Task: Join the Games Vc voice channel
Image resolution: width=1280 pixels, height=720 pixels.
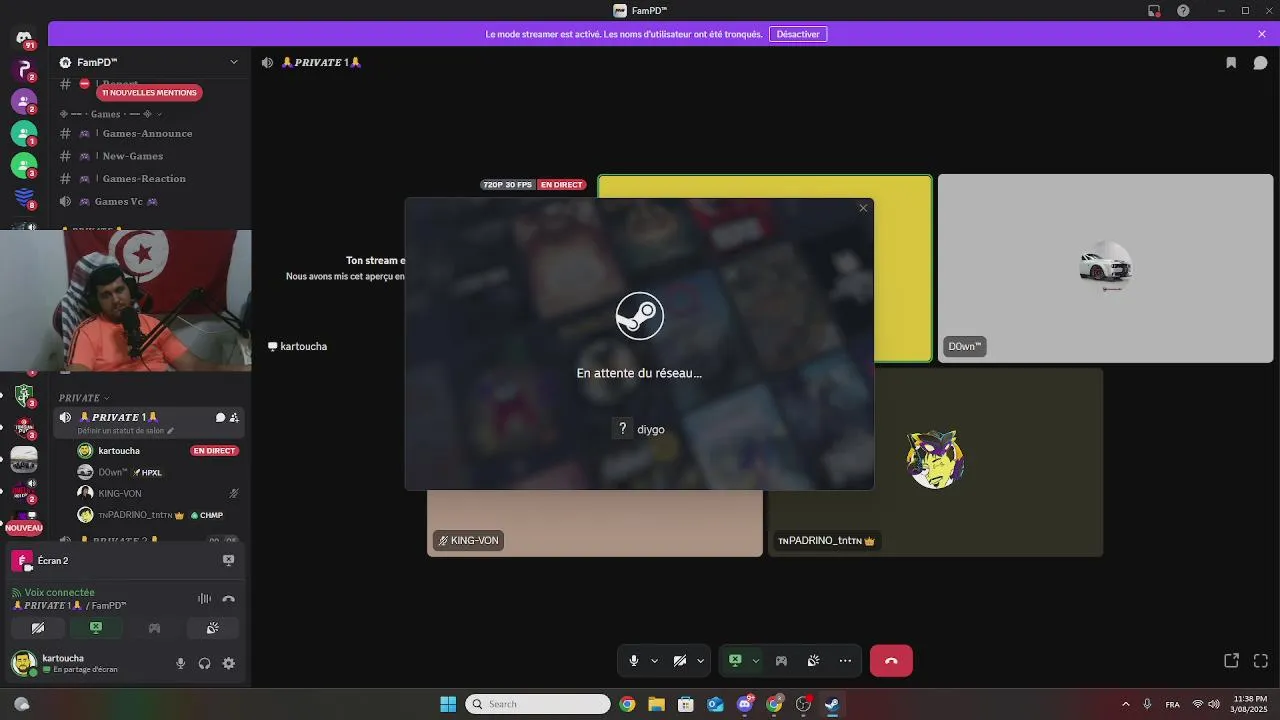Action: 148,201
